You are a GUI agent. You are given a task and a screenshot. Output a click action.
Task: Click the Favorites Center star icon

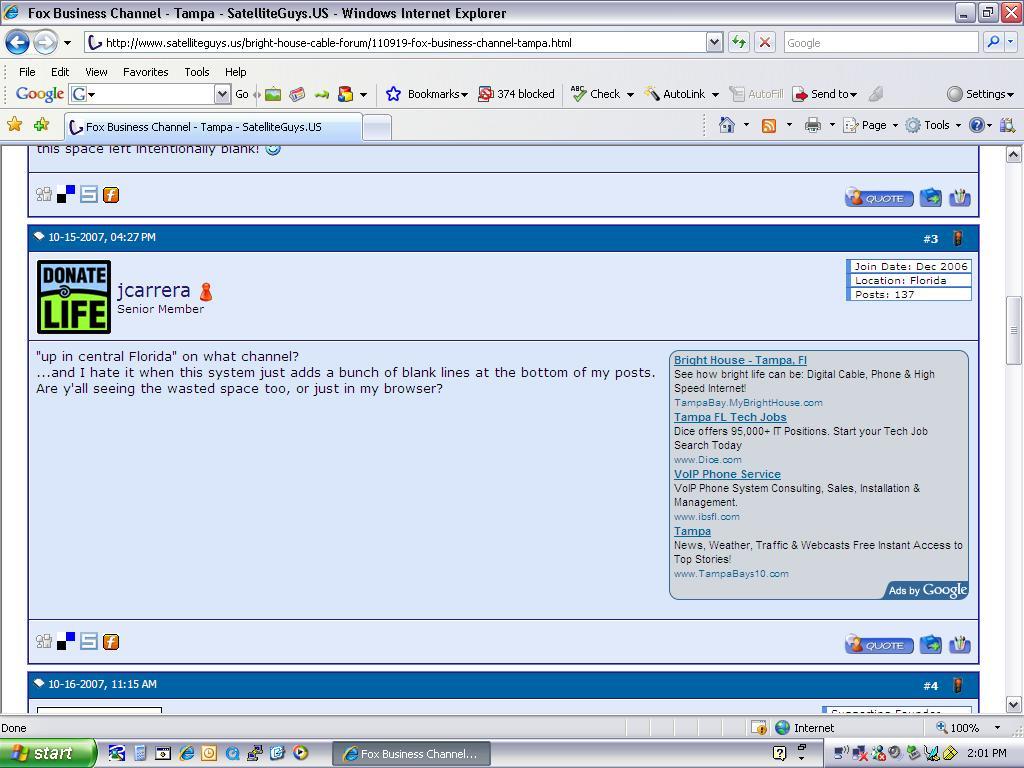point(14,124)
